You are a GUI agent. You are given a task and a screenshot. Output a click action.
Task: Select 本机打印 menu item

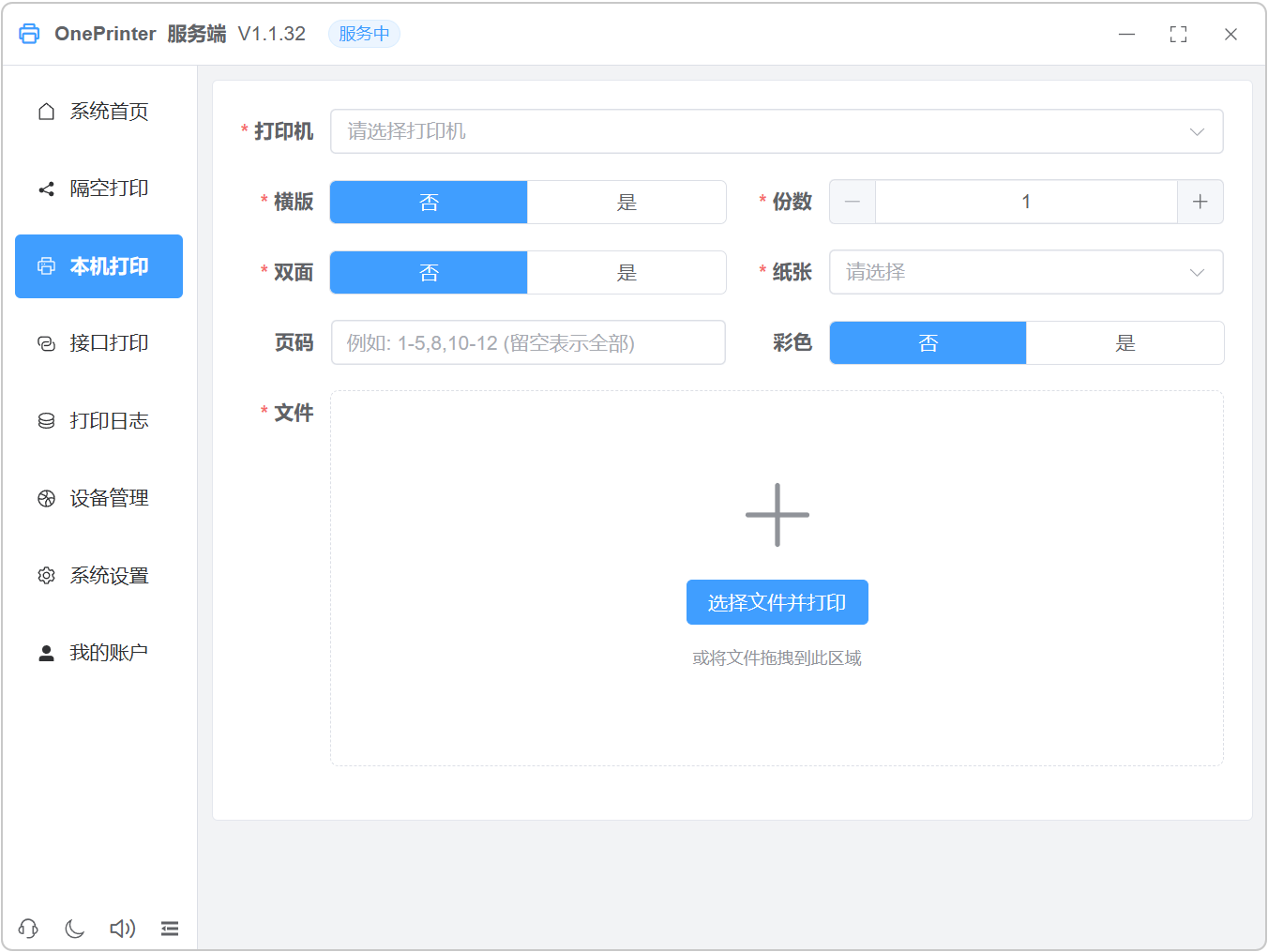point(98,266)
